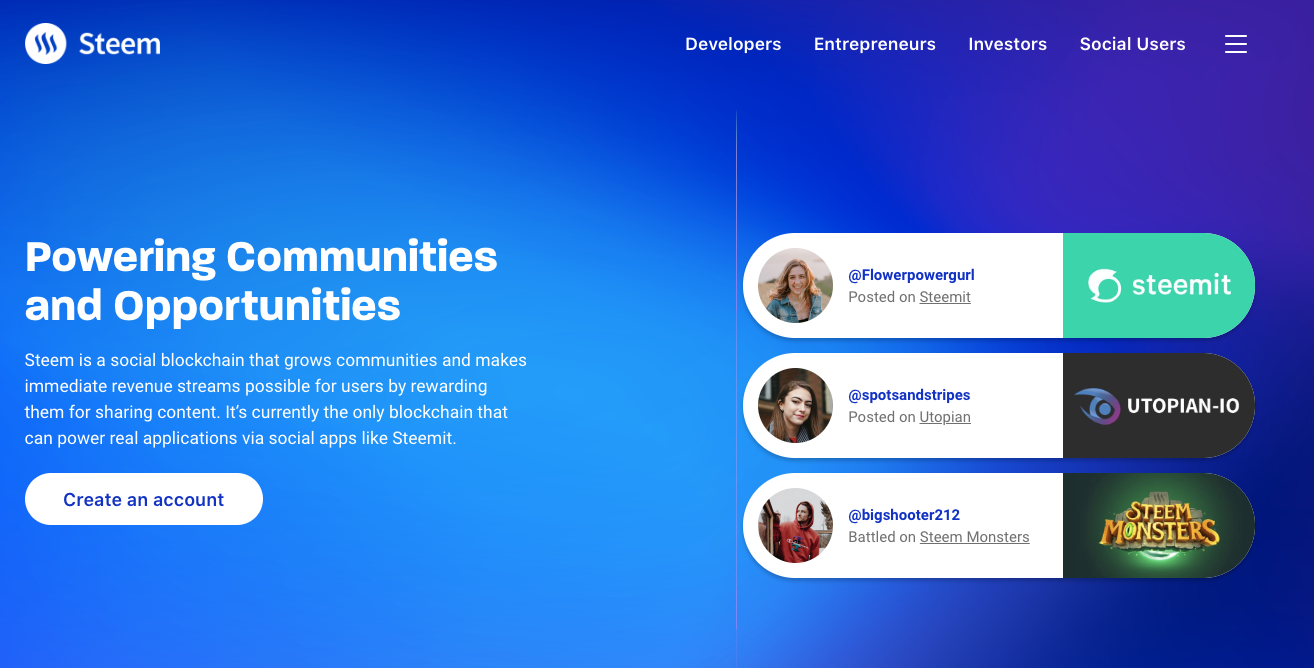The image size is (1314, 668).
Task: Click the Powering Communities and Opportunities heading
Action: [261, 281]
